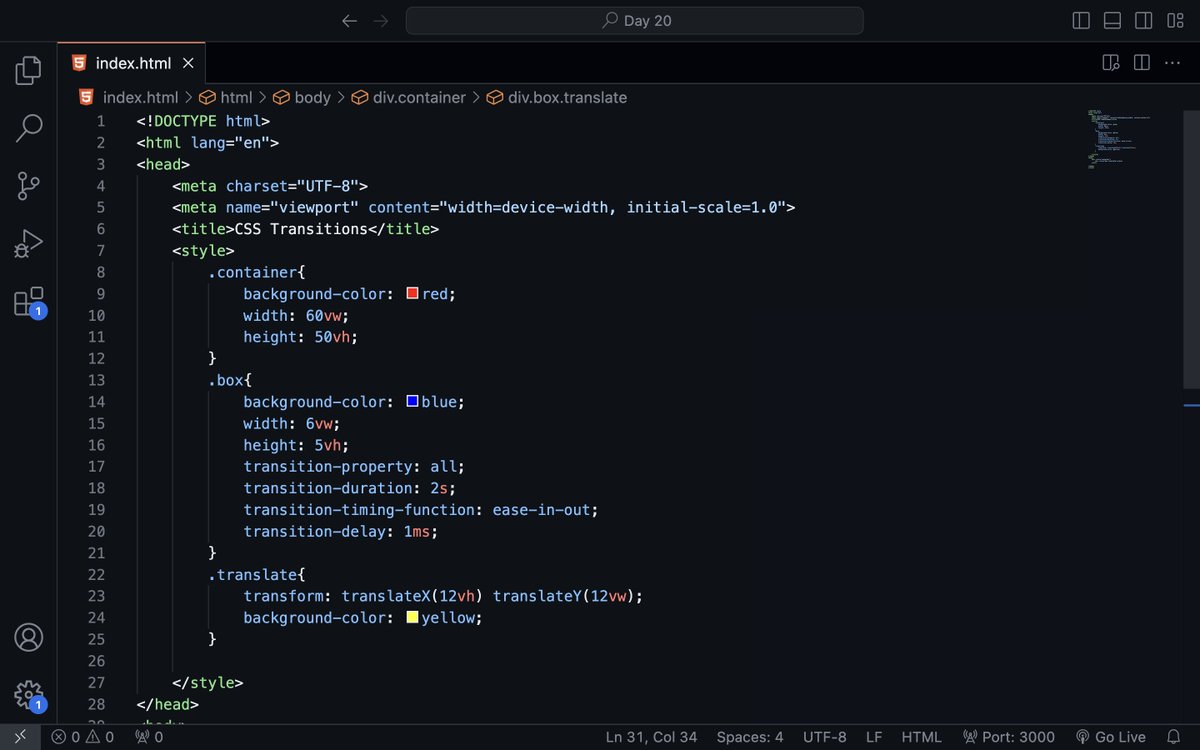Open remote window button in status bar

point(20,737)
